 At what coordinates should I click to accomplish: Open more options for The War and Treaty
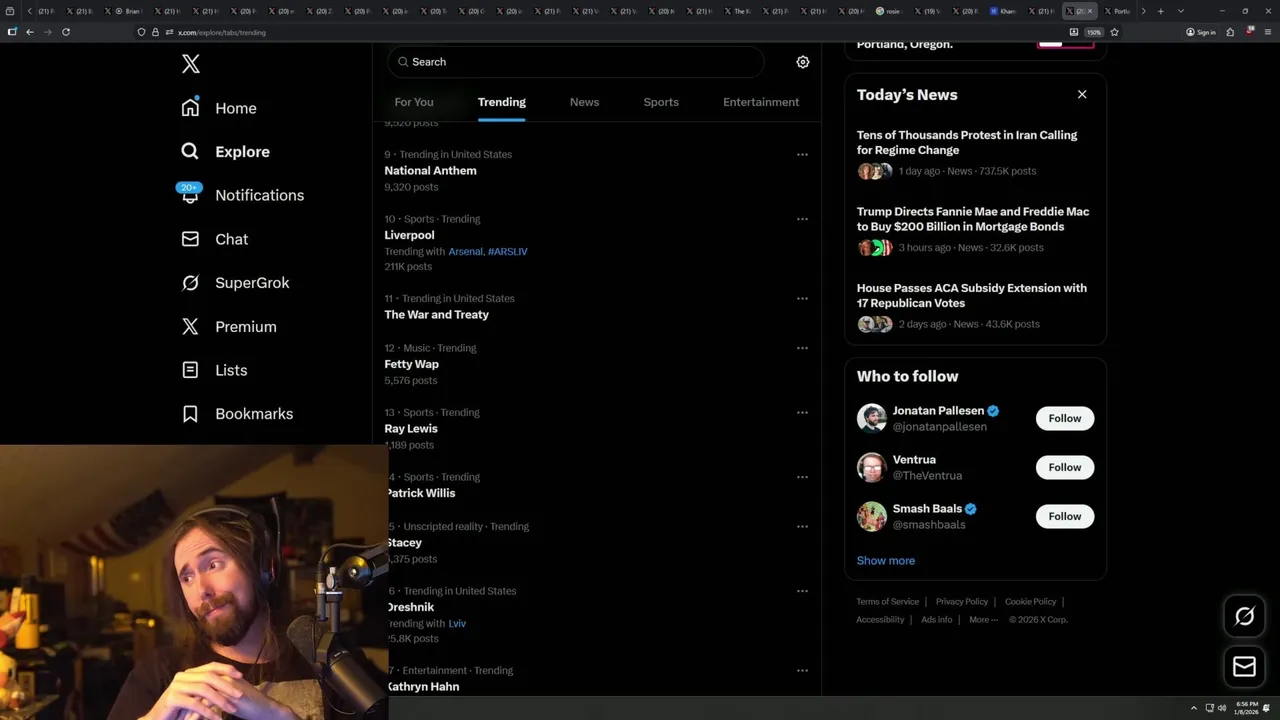point(802,299)
